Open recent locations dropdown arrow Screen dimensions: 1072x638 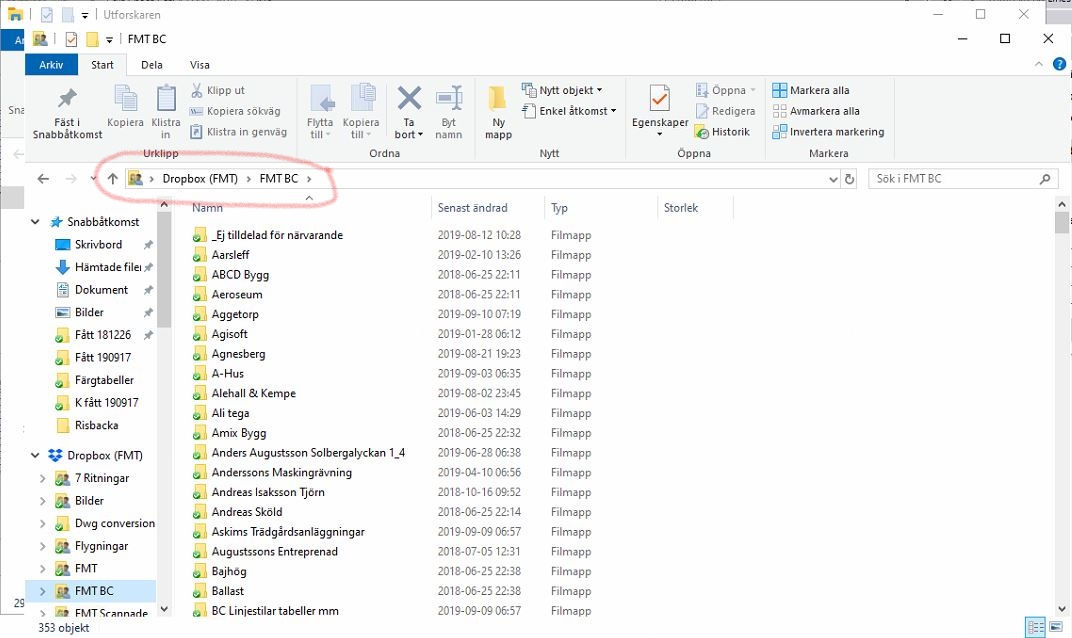pyautogui.click(x=94, y=178)
